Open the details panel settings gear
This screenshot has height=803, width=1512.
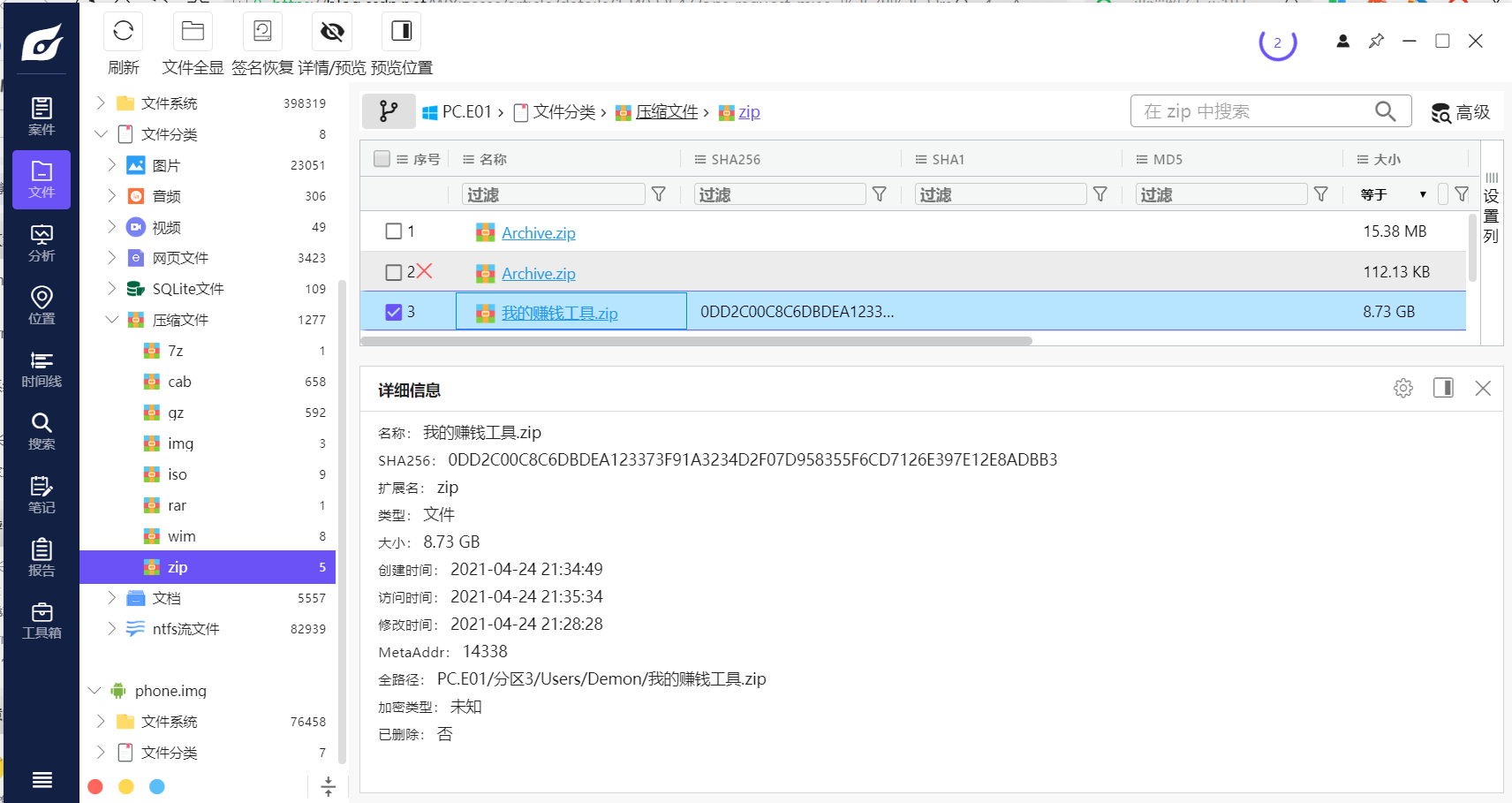click(x=1402, y=388)
